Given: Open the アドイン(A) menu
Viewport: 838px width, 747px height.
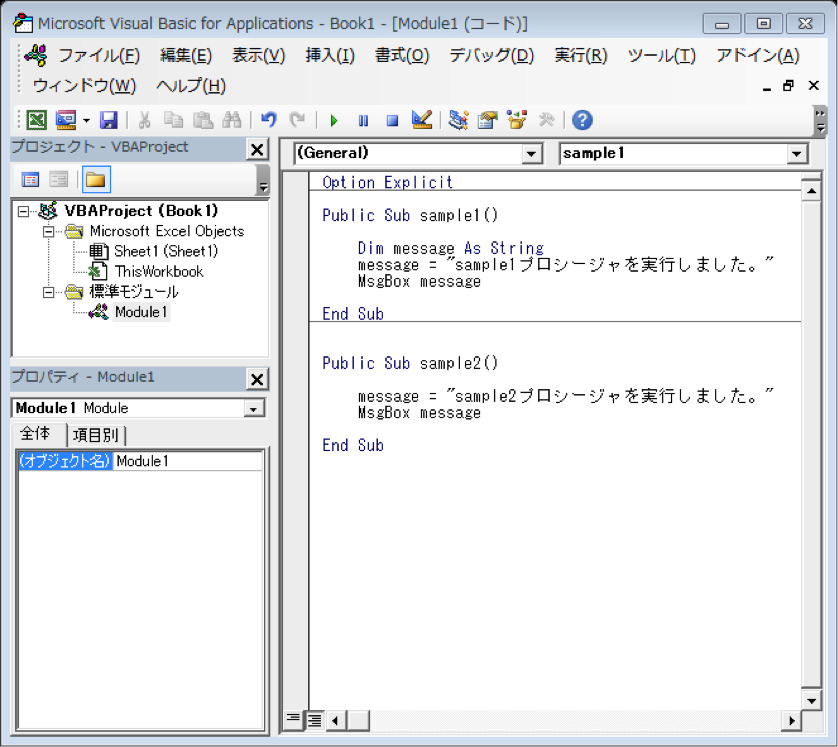Looking at the screenshot, I should coord(758,56).
